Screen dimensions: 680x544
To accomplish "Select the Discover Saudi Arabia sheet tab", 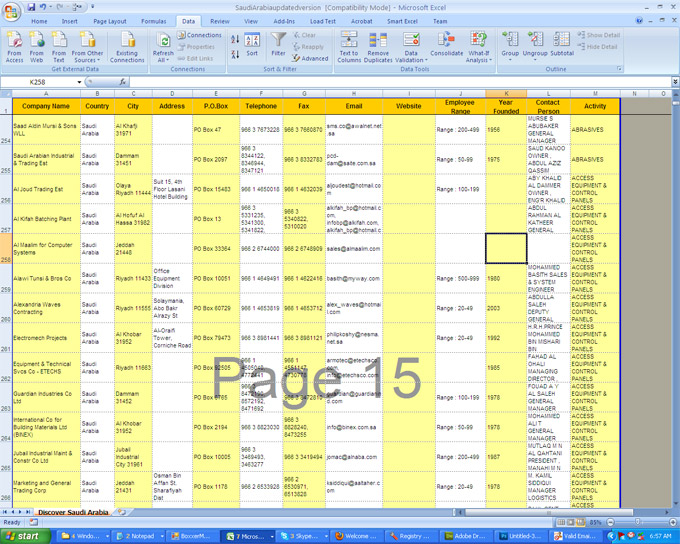I will (73, 512).
